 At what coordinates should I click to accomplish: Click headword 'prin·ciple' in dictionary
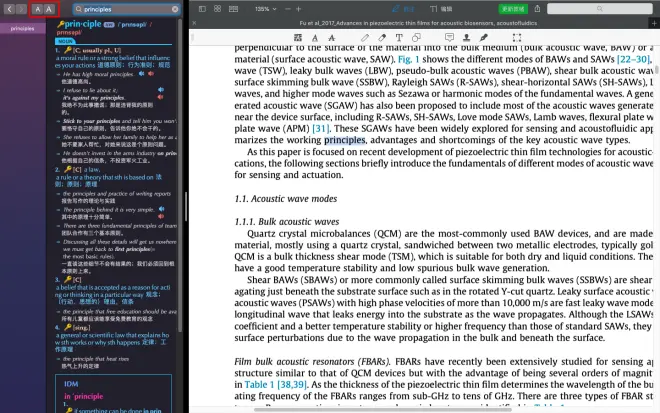(x=83, y=24)
